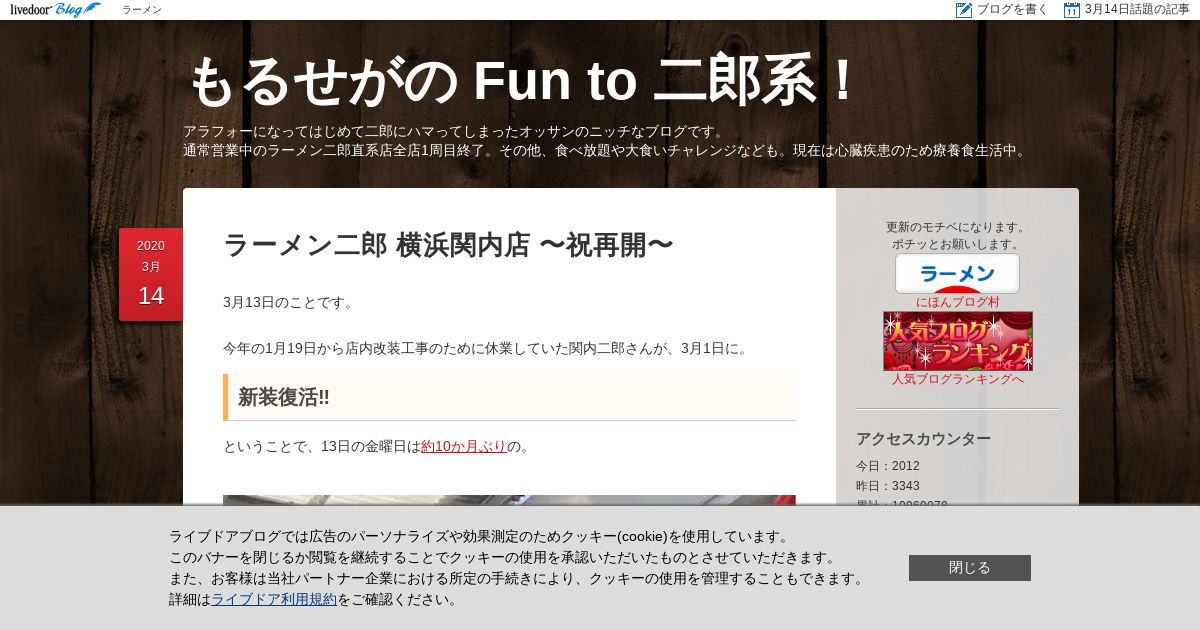
Task: Click 更新のモチベになります。 sidebar text
Action: (x=957, y=227)
